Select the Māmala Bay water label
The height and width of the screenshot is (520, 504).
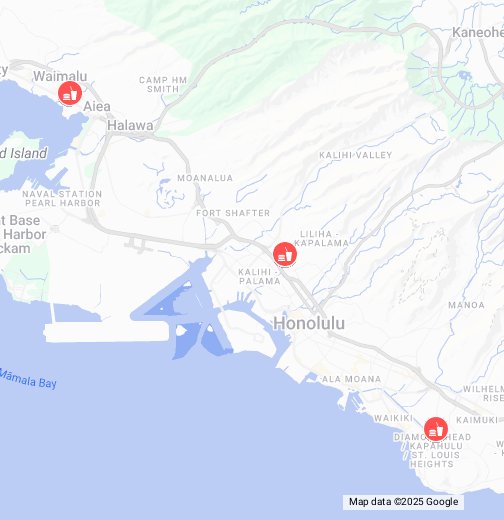click(28, 379)
